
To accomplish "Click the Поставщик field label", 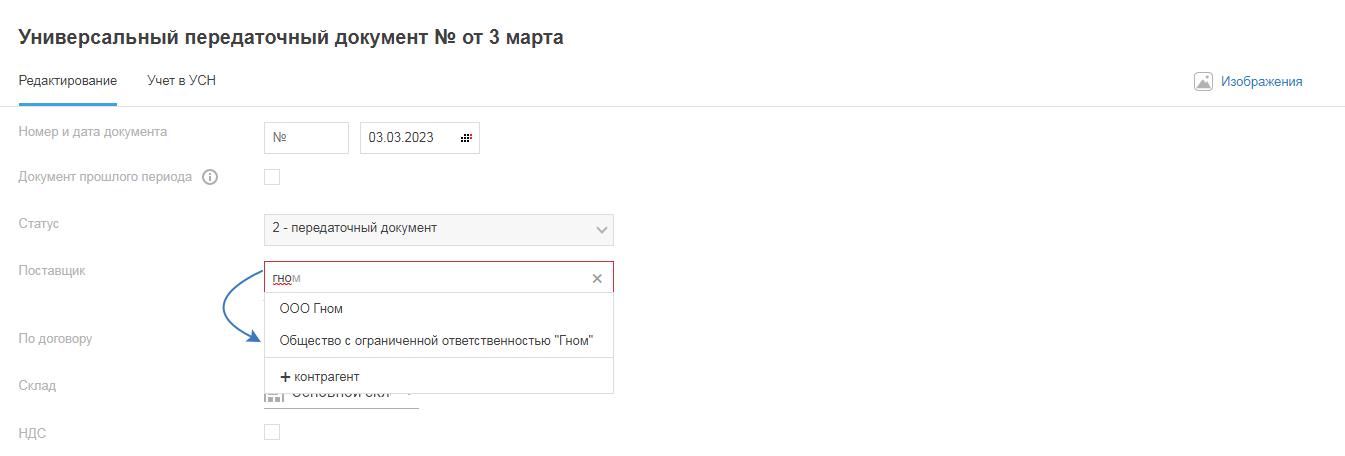I will tap(52, 271).
